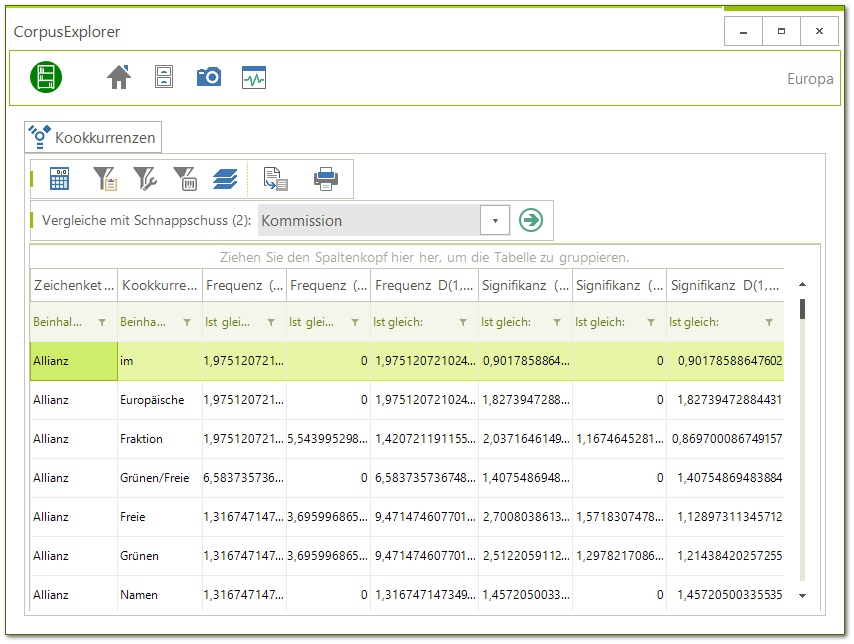Image resolution: width=854 pixels, height=644 pixels.
Task: Open filter options for Zeichenkette column
Action: 102,323
